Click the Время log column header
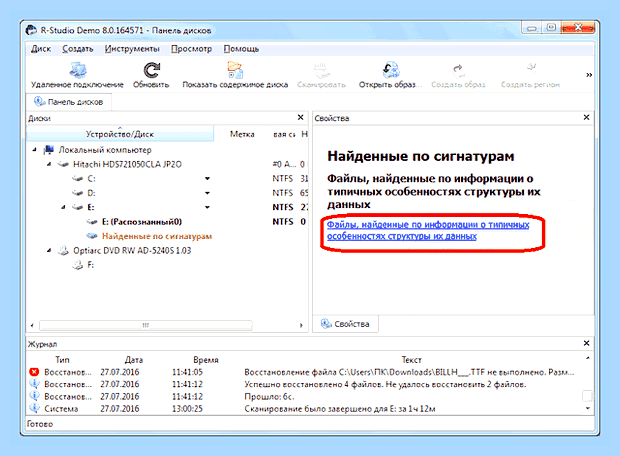 point(206,360)
